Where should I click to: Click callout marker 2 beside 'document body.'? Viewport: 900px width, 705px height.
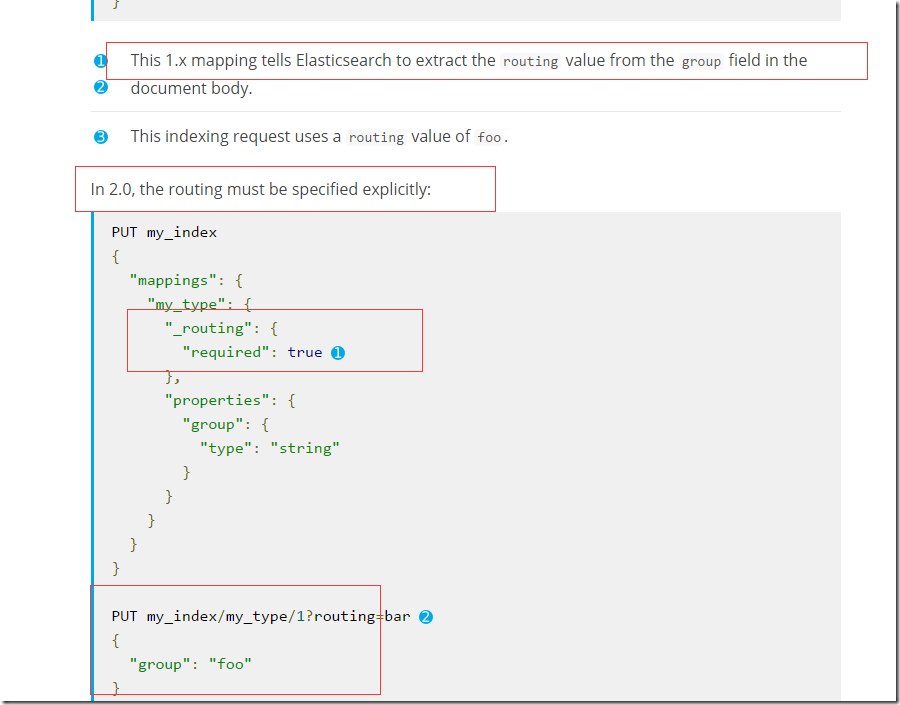coord(100,87)
